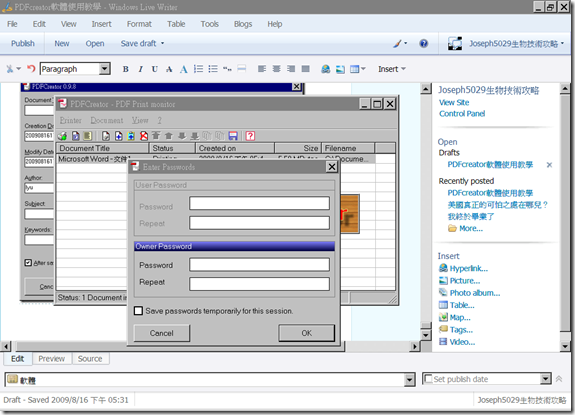The width and height of the screenshot is (575, 415).
Task: Justify text alignment icon
Action: point(305,69)
